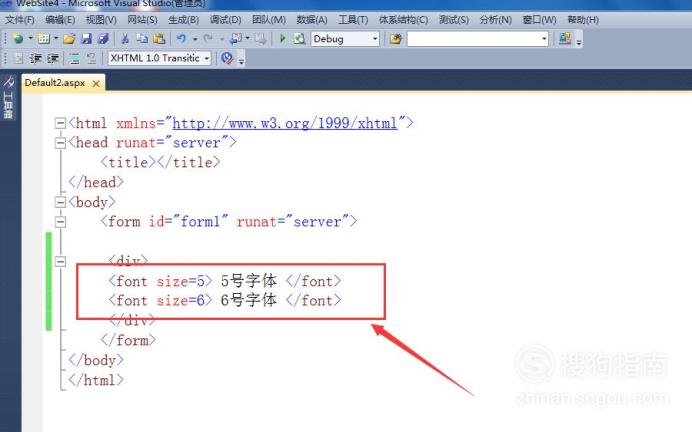692x432 pixels.
Task: Open the HTML toolbar options arrow
Action: click(x=241, y=60)
